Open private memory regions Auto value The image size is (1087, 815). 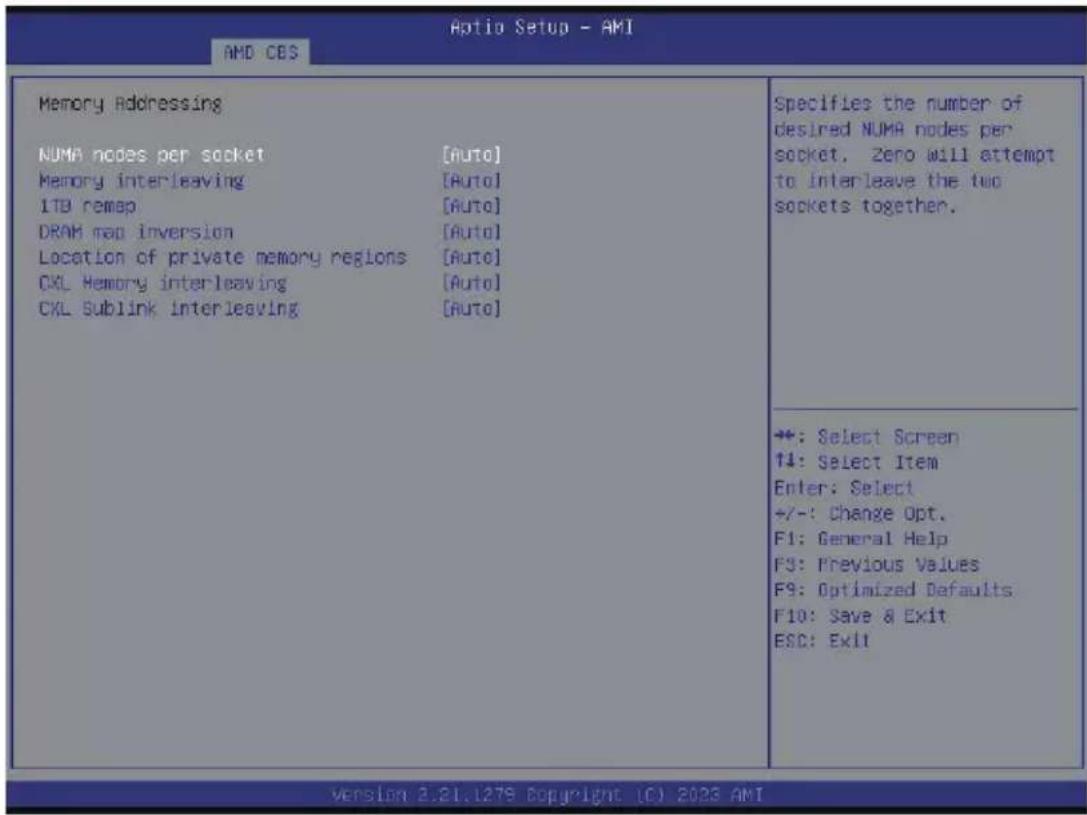click(x=471, y=257)
